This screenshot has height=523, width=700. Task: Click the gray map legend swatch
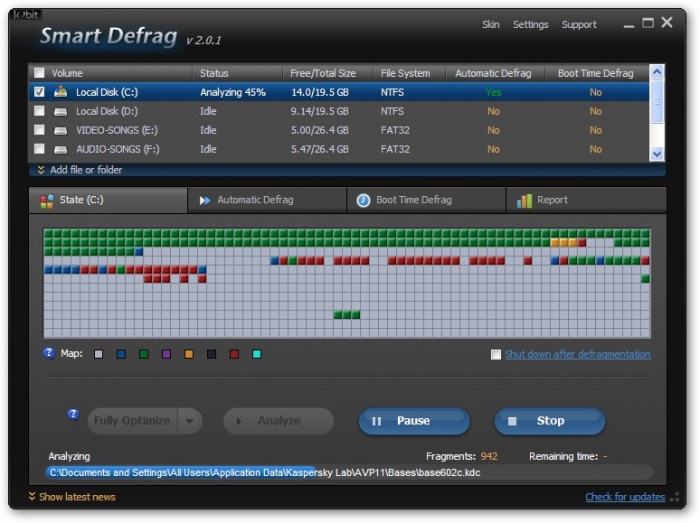point(99,354)
